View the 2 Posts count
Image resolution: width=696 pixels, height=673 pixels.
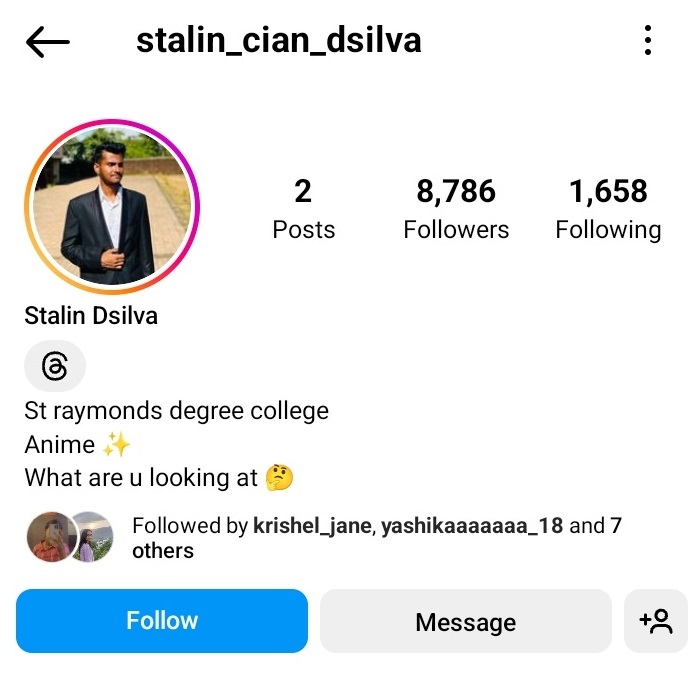pos(304,209)
